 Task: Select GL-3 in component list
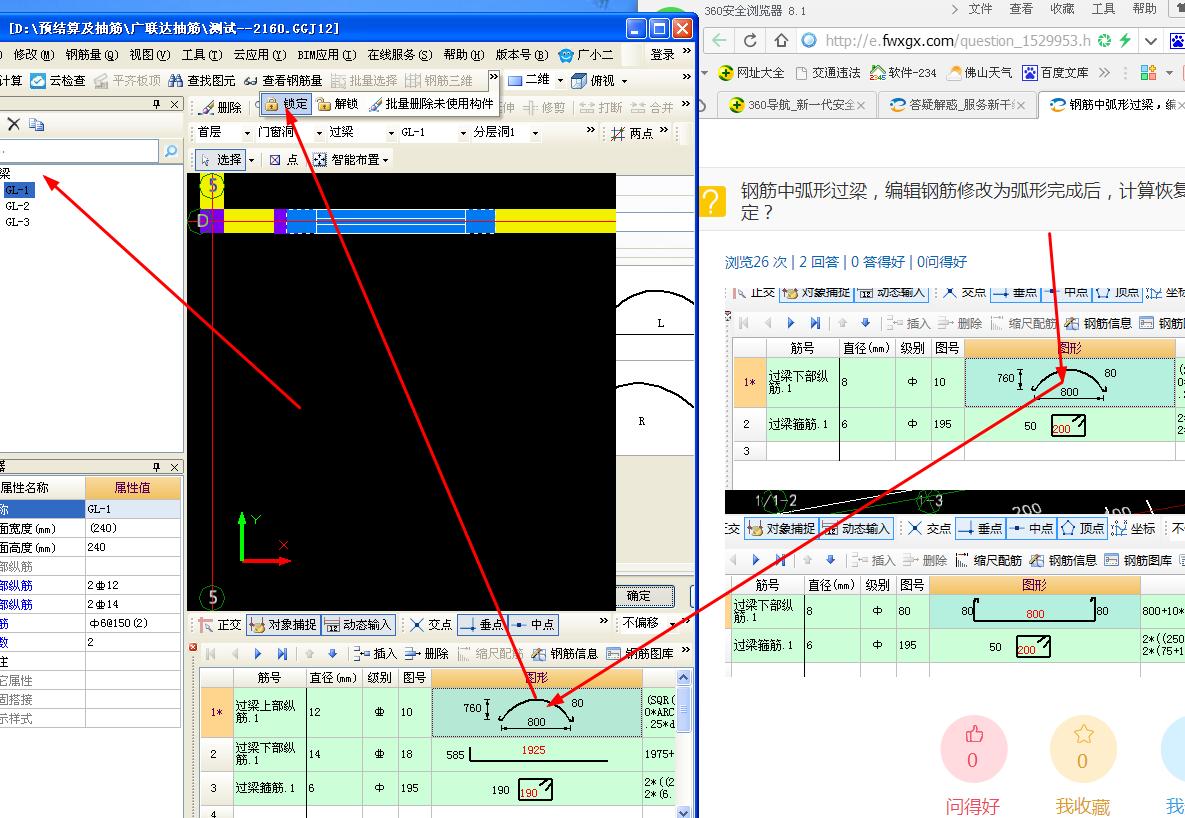tap(17, 222)
